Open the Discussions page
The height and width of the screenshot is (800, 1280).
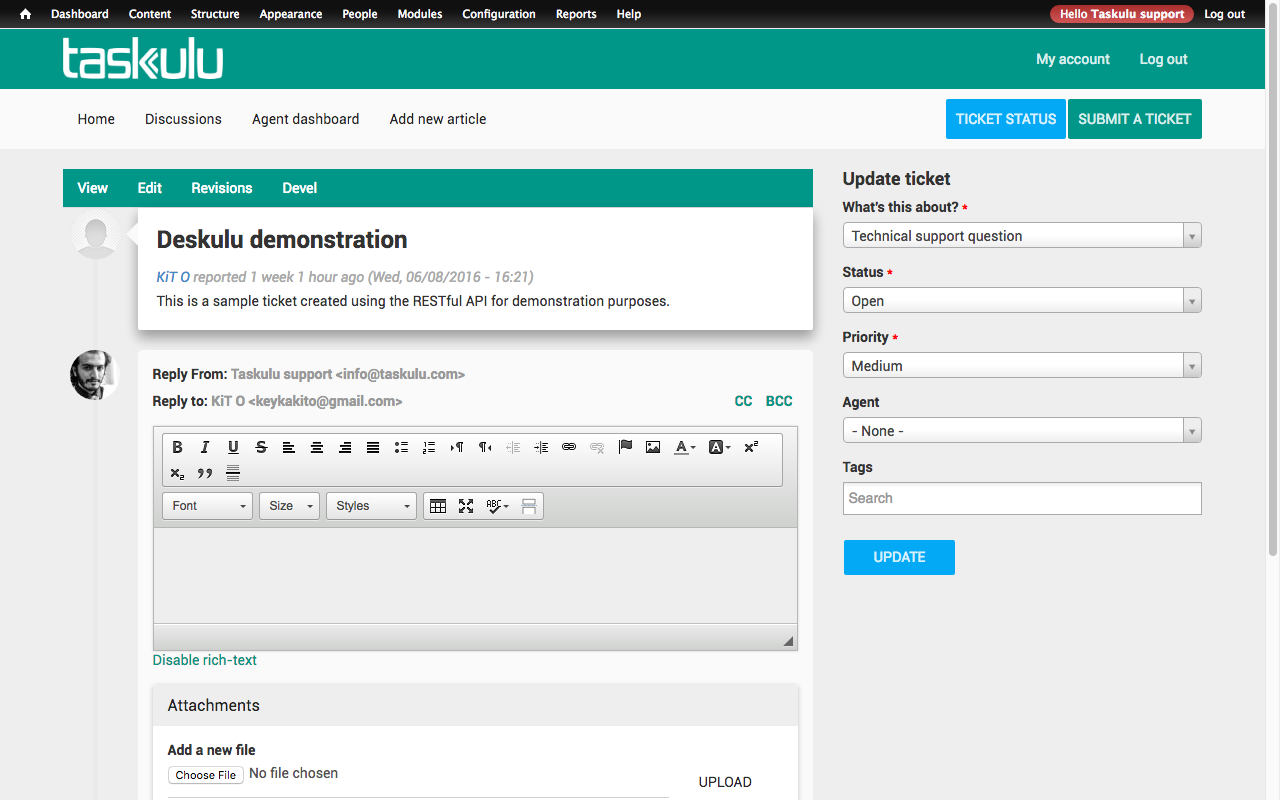pos(183,119)
